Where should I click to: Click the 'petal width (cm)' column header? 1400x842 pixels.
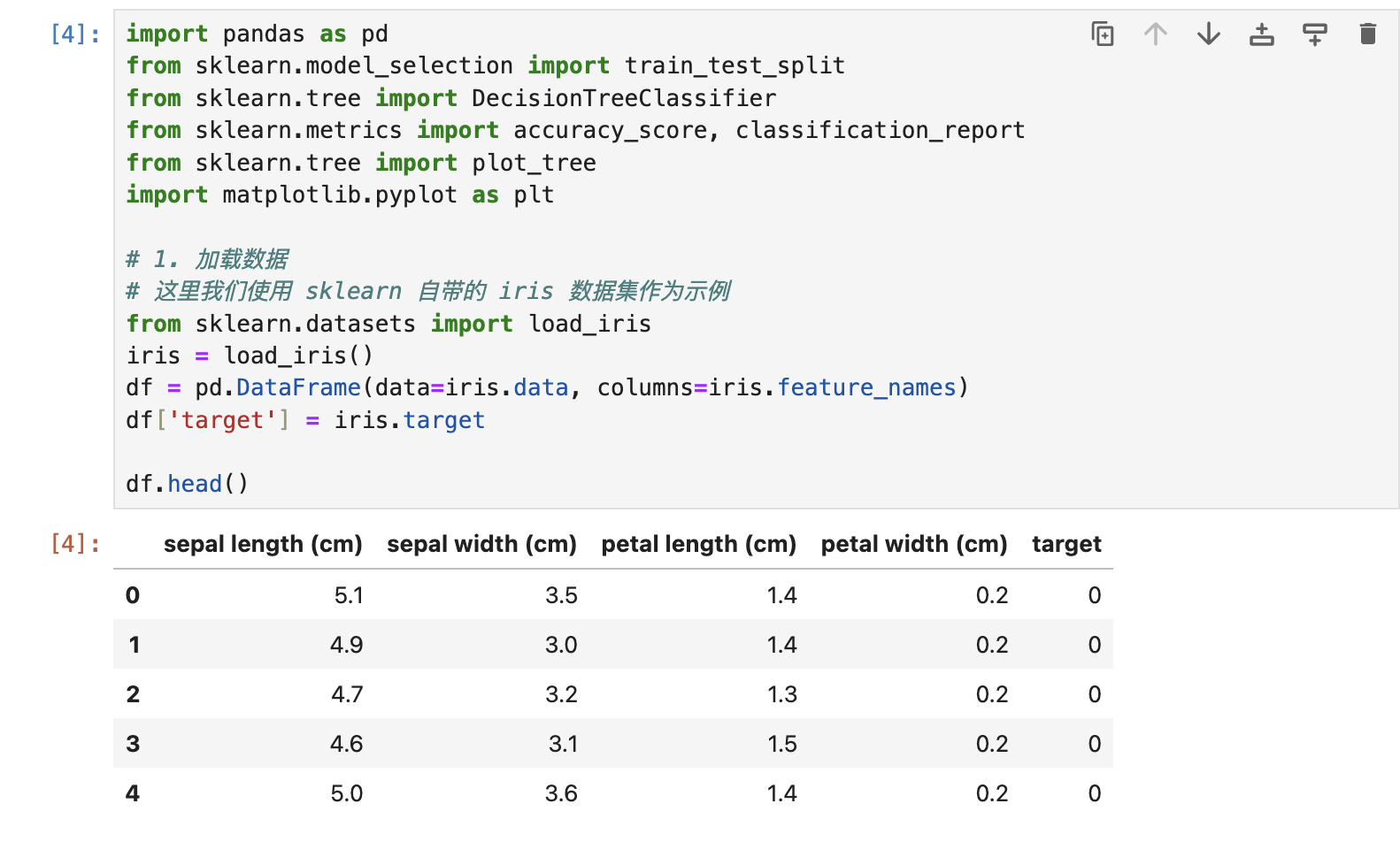tap(913, 544)
